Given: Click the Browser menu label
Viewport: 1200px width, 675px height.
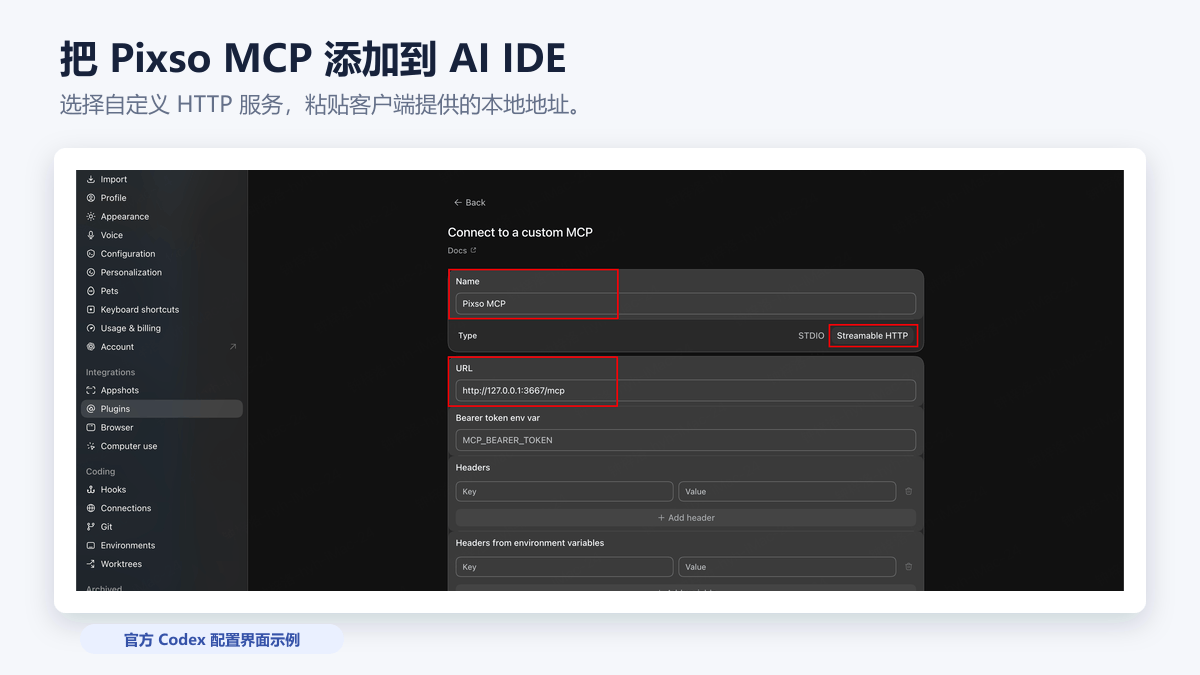Looking at the screenshot, I should coord(117,428).
